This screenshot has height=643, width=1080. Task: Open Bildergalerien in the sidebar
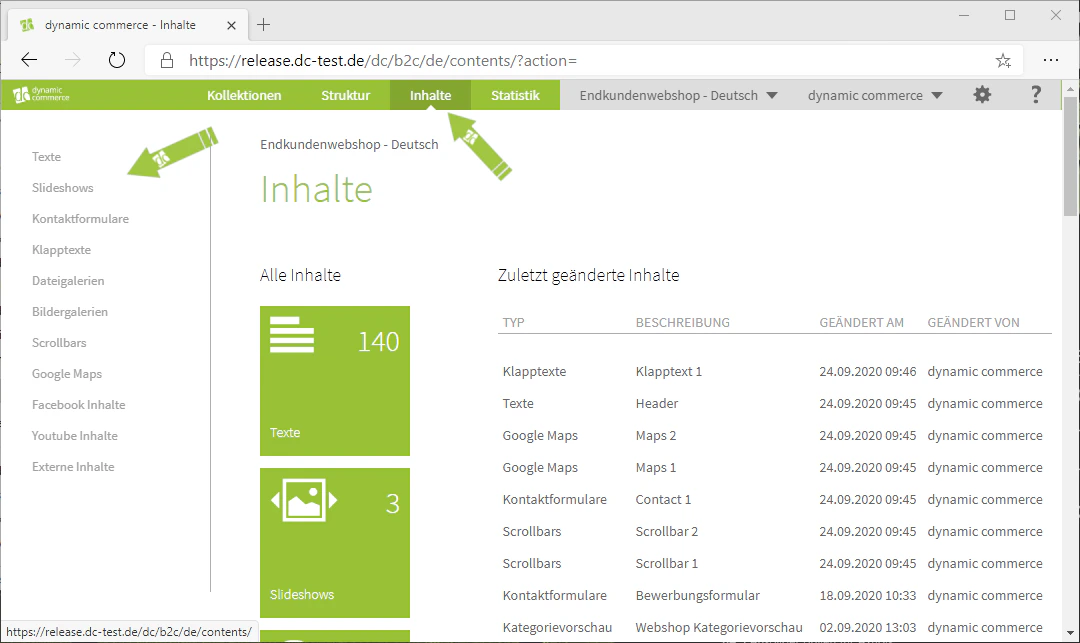(x=70, y=311)
